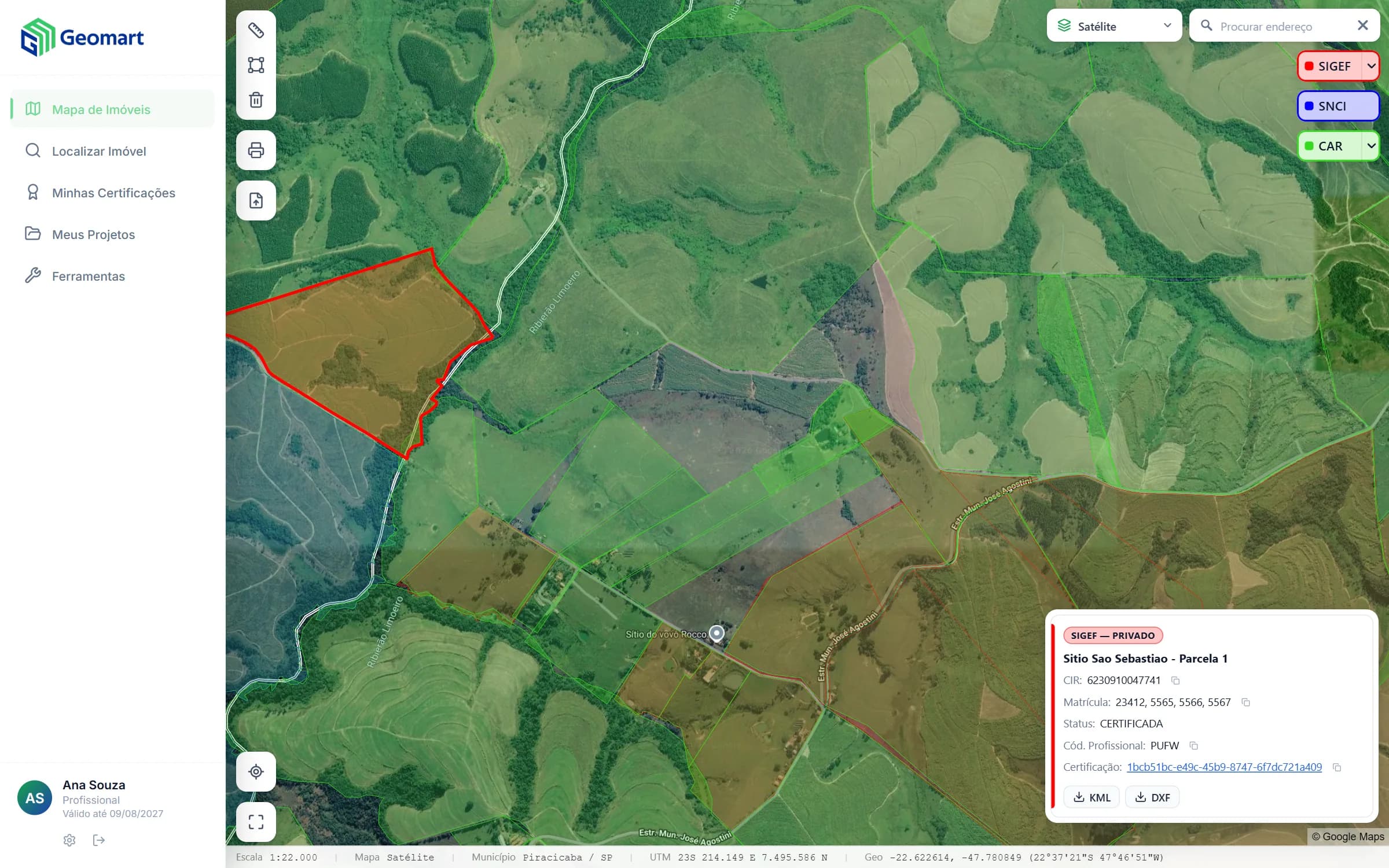Click the trash delete icon
The width and height of the screenshot is (1389, 868).
(256, 100)
